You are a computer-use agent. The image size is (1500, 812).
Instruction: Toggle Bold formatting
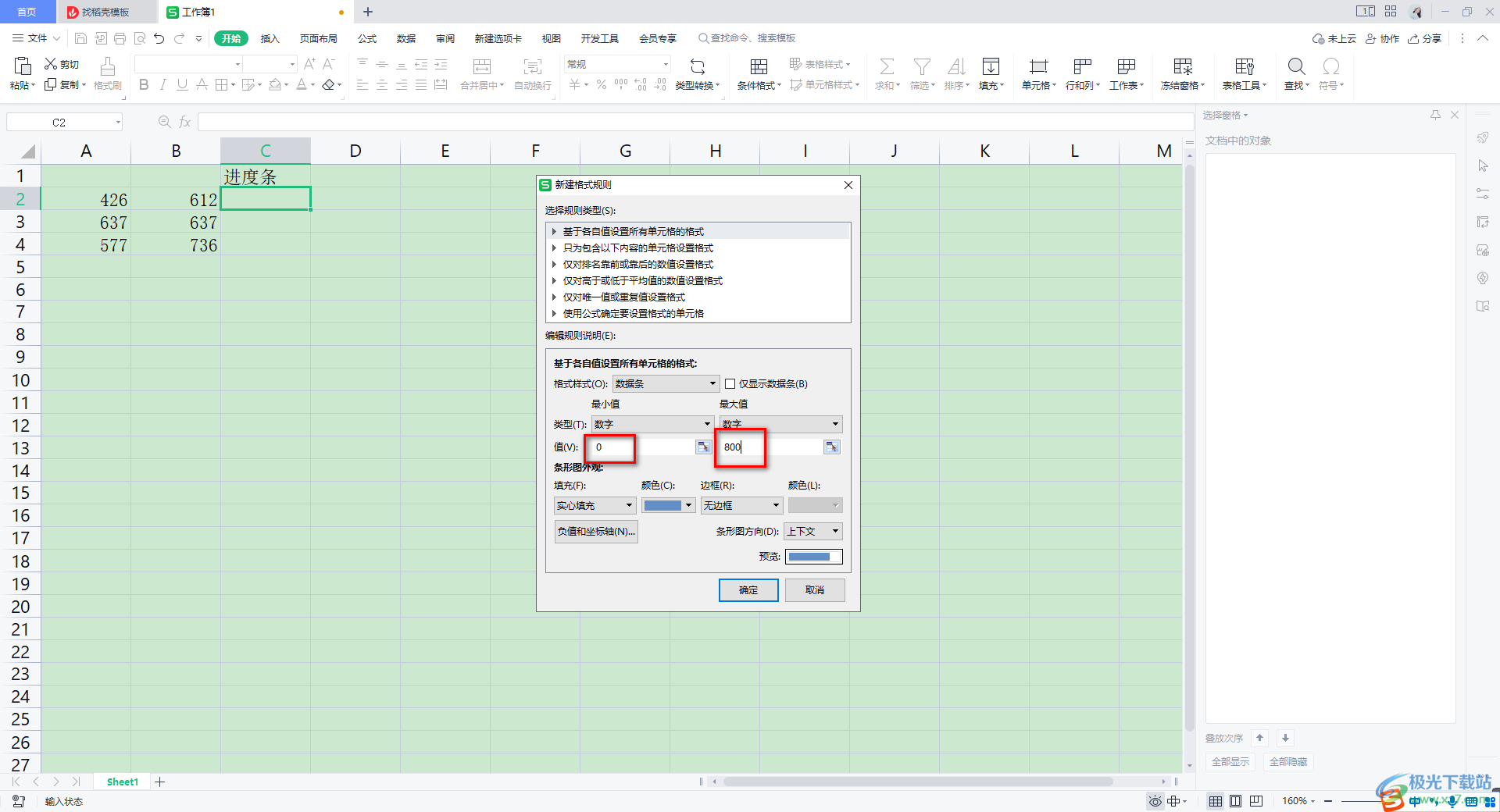144,84
